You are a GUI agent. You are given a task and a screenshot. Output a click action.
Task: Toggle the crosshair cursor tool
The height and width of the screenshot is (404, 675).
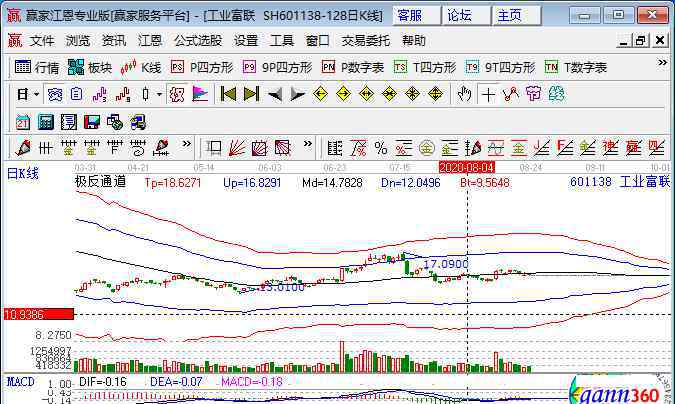click(x=488, y=94)
